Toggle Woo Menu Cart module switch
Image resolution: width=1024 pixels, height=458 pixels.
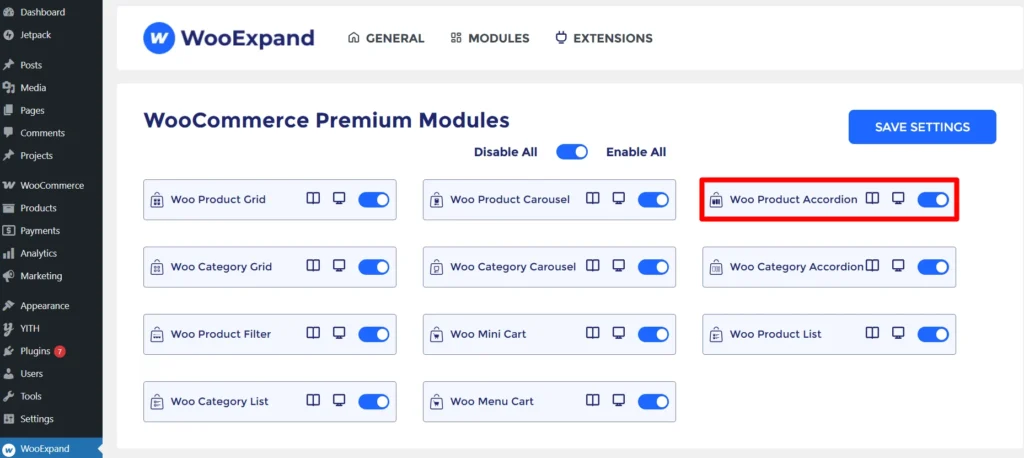coord(653,401)
